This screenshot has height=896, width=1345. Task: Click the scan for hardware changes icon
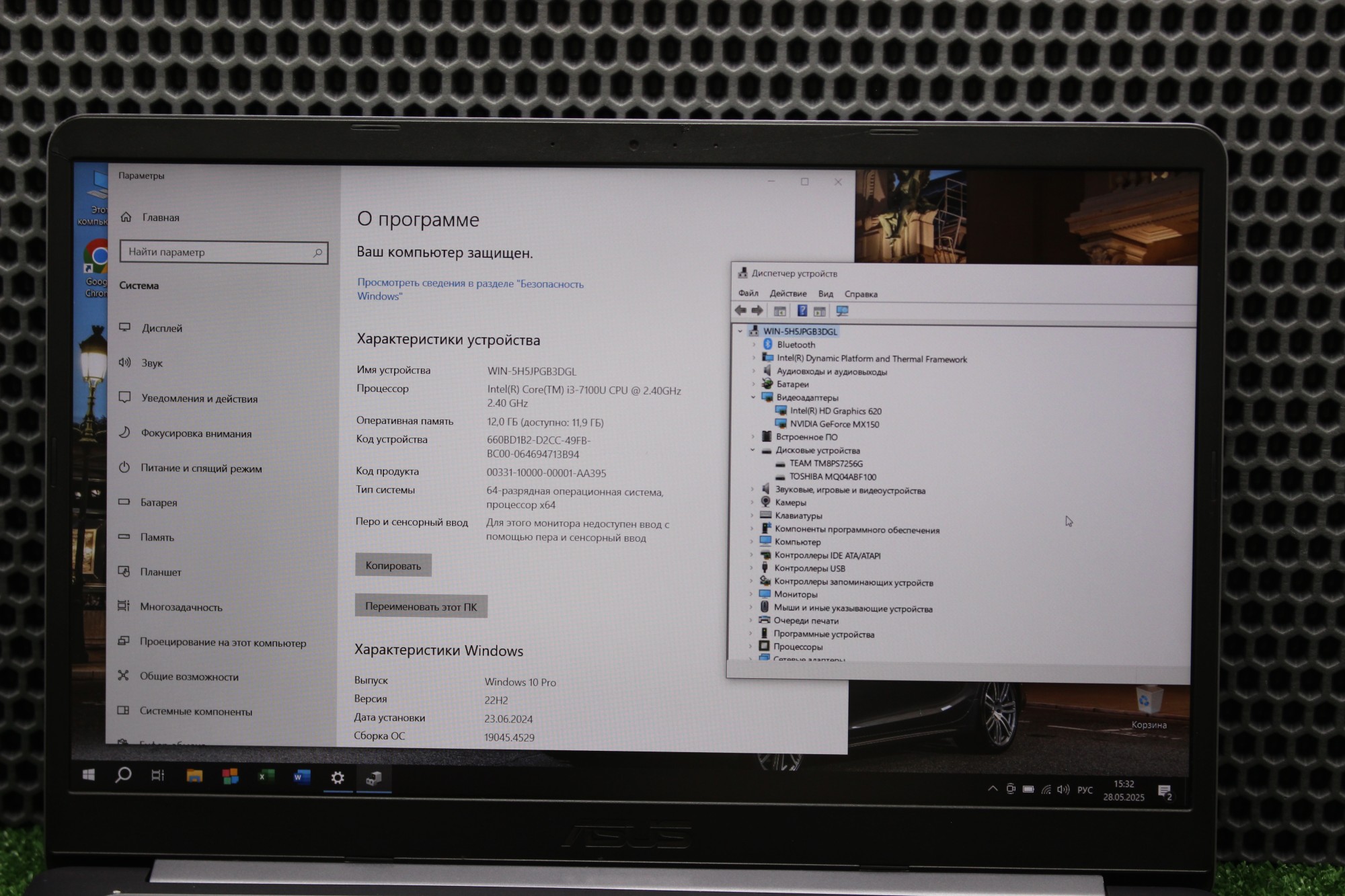click(x=842, y=311)
